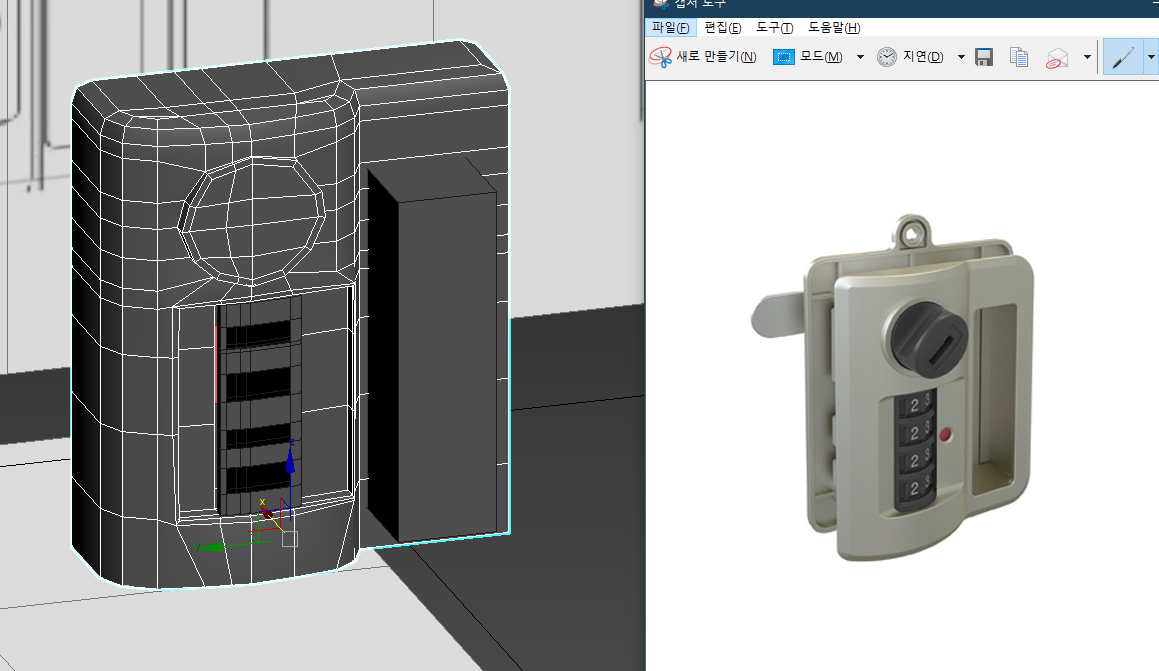Screen dimensions: 1159x671
Task: Click the 새로 만들기(N) new snip button
Action: [x=703, y=57]
